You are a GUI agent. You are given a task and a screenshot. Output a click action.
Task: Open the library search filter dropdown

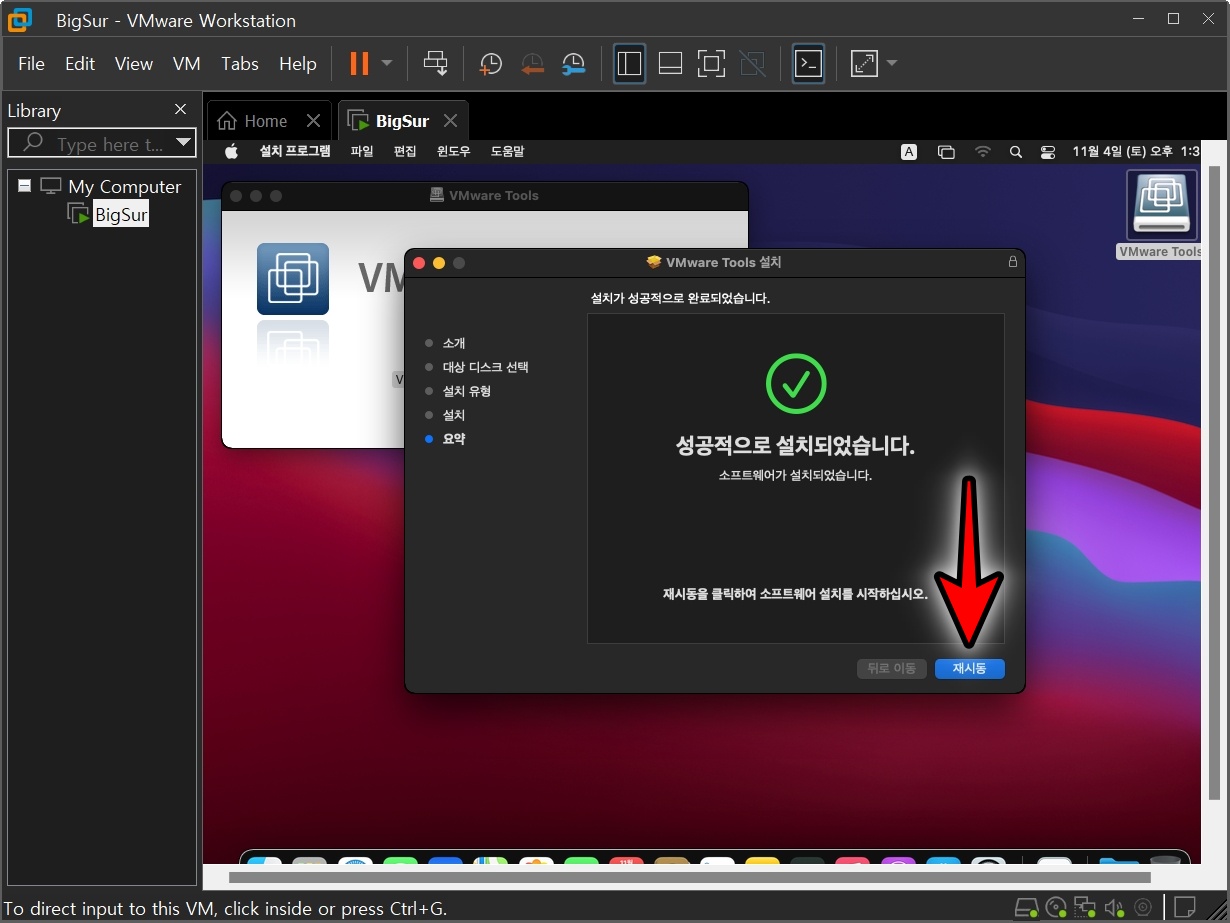coord(183,143)
